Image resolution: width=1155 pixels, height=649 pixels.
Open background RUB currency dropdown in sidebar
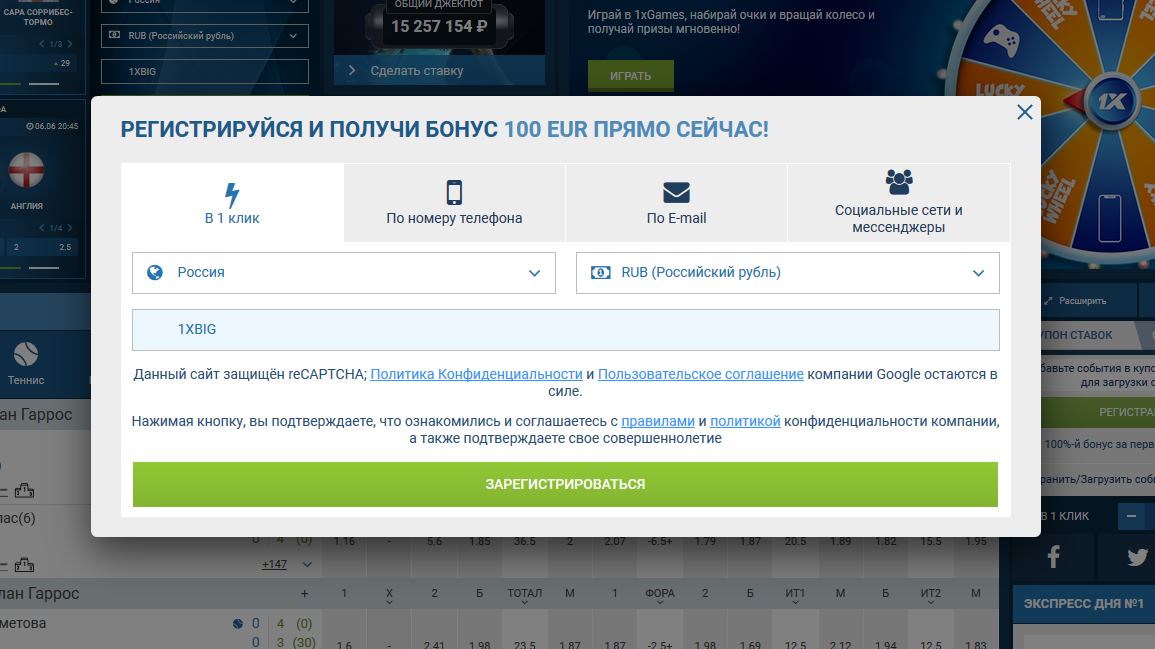(205, 35)
